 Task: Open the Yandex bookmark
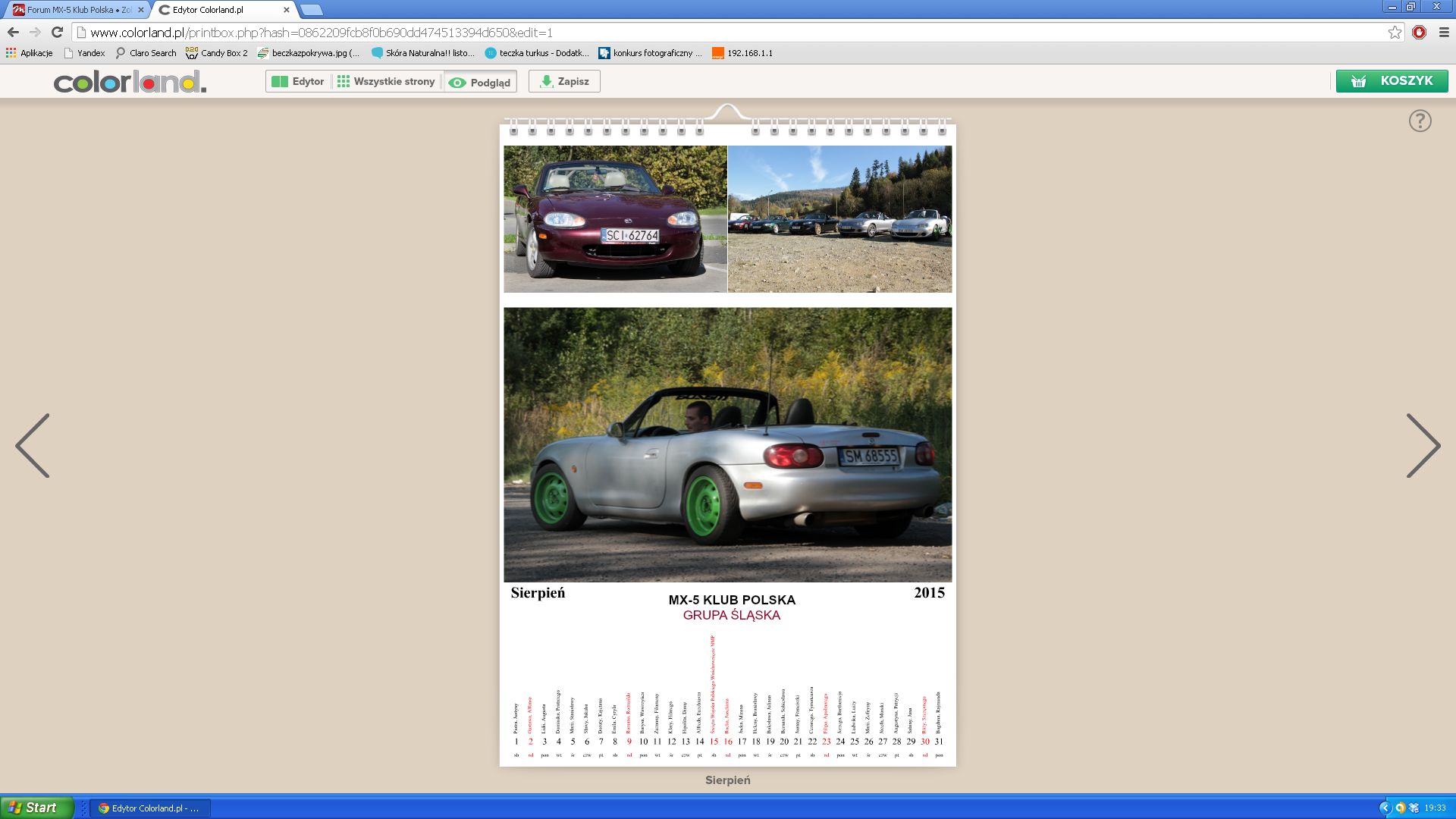[x=84, y=53]
